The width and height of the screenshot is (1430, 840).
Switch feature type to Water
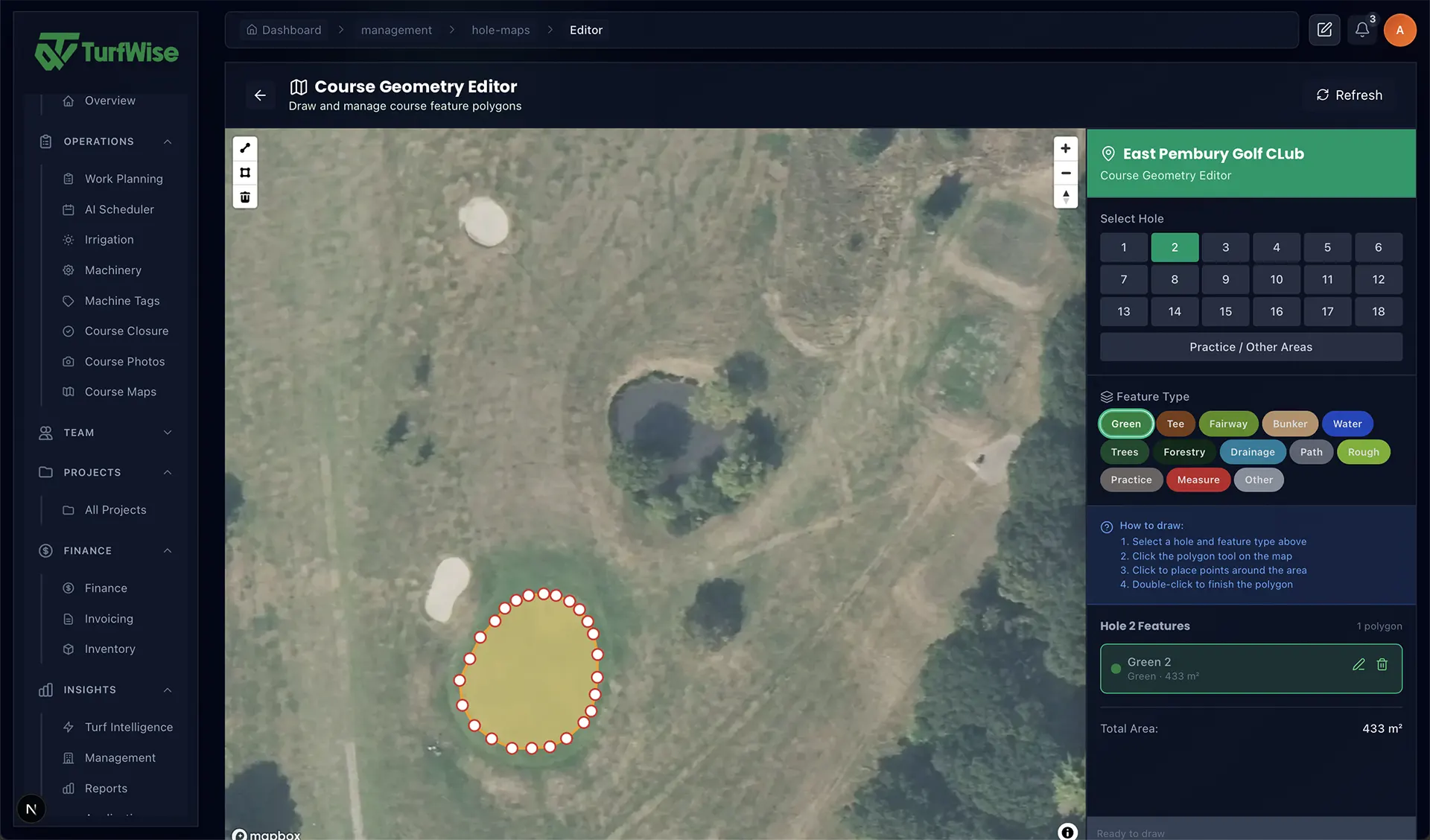pyautogui.click(x=1347, y=423)
